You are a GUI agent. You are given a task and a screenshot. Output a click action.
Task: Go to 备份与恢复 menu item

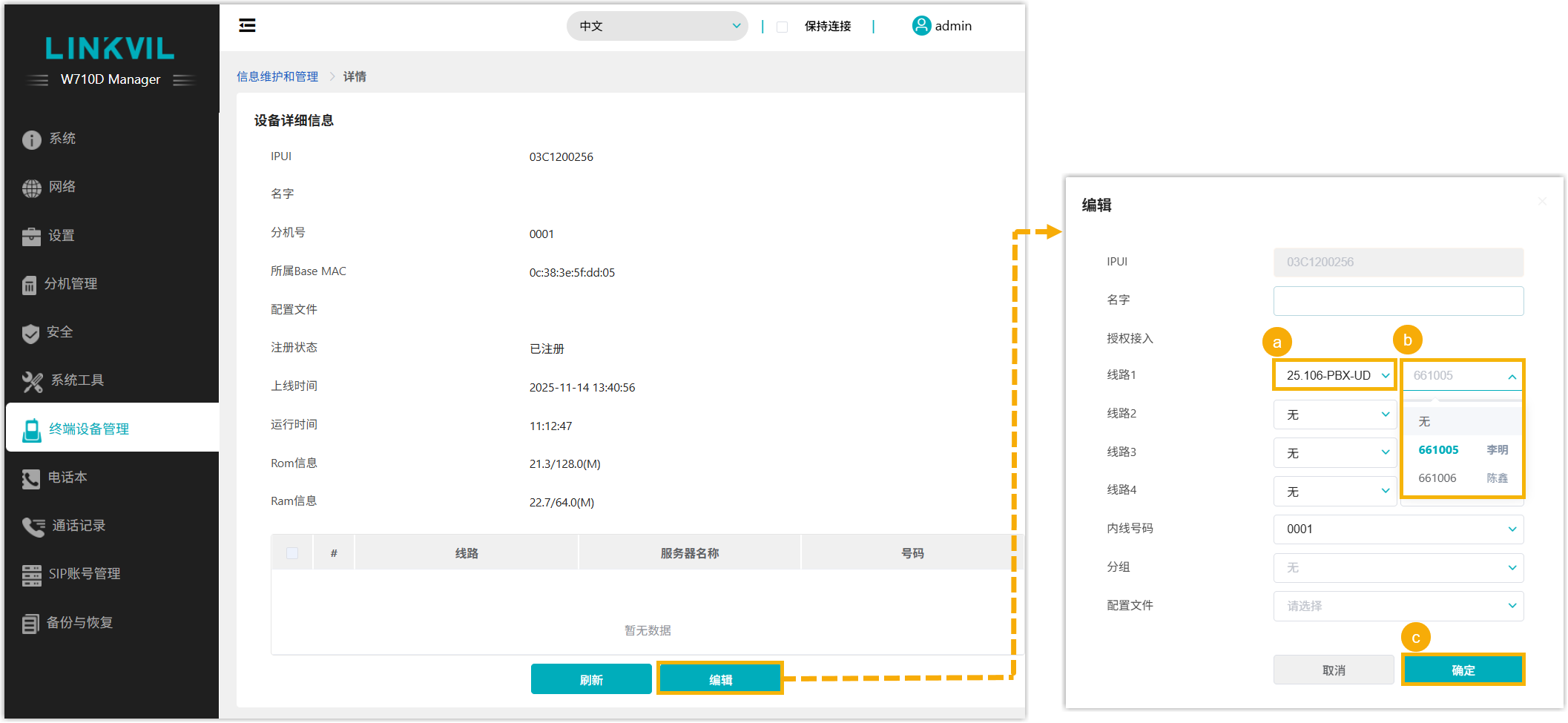[79, 623]
